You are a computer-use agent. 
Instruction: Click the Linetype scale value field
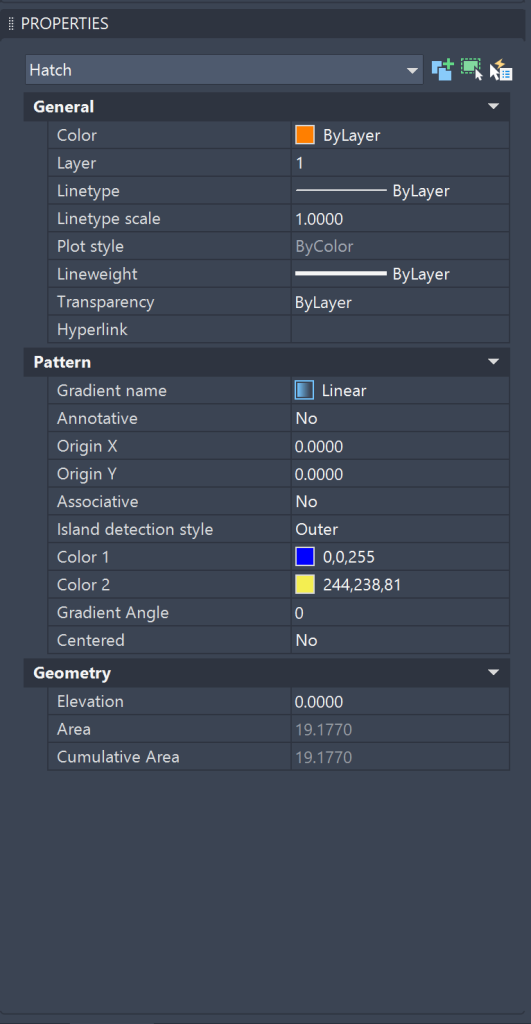[400, 219]
